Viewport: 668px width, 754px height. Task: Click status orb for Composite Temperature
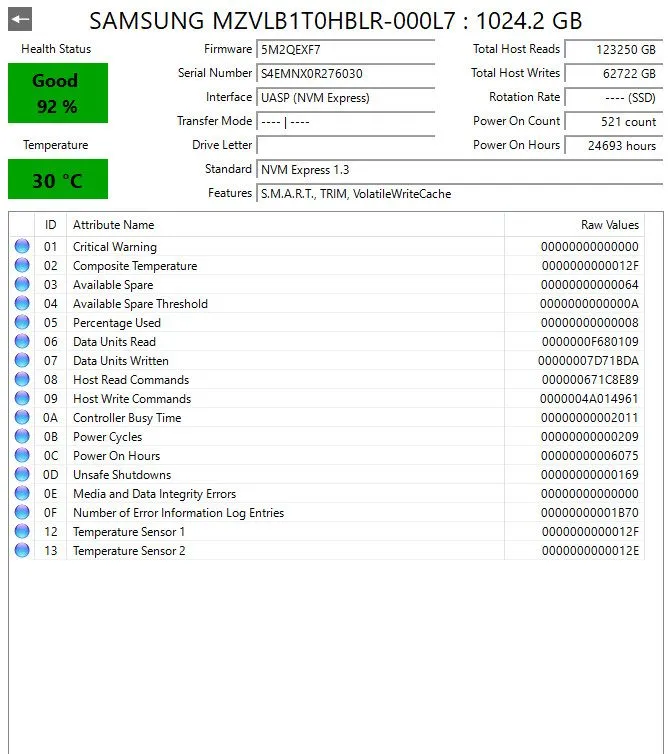[22, 265]
